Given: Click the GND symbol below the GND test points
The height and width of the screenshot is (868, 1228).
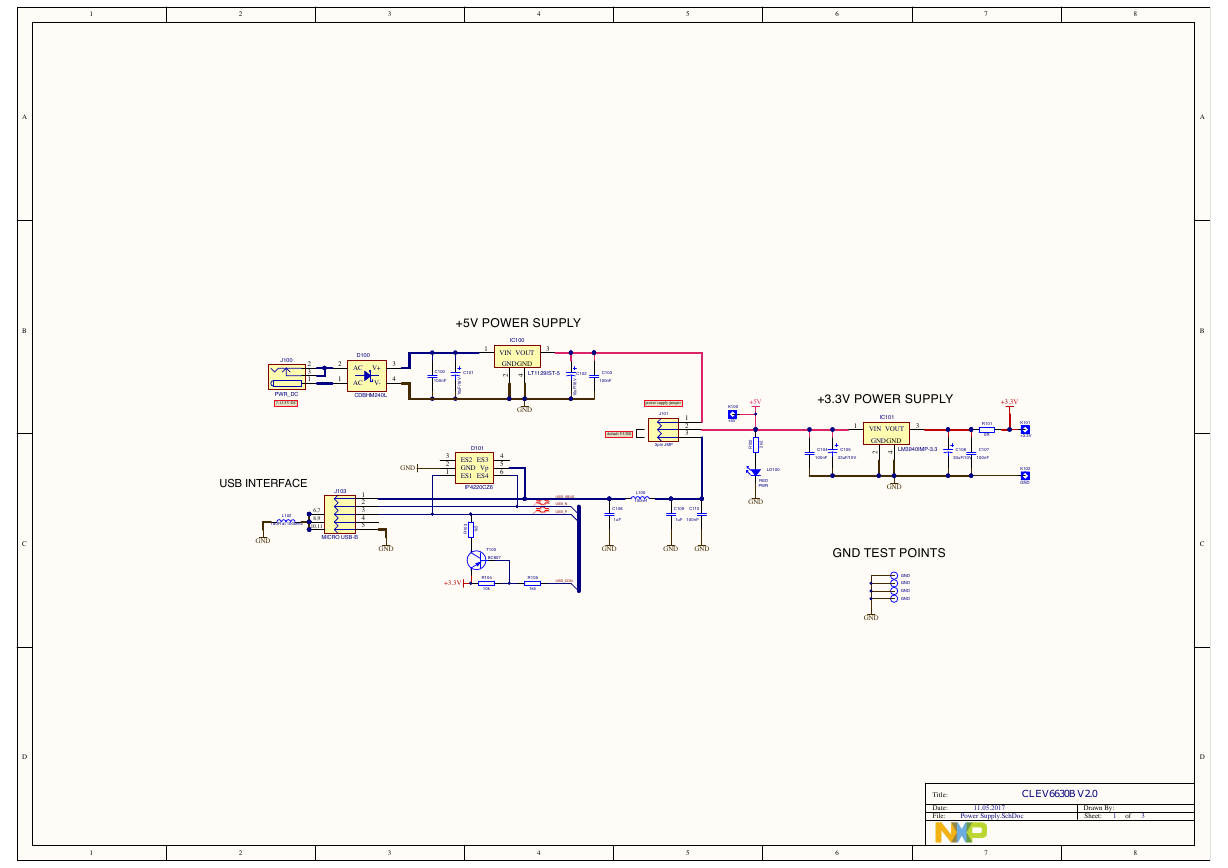Looking at the screenshot, I should point(871,616).
